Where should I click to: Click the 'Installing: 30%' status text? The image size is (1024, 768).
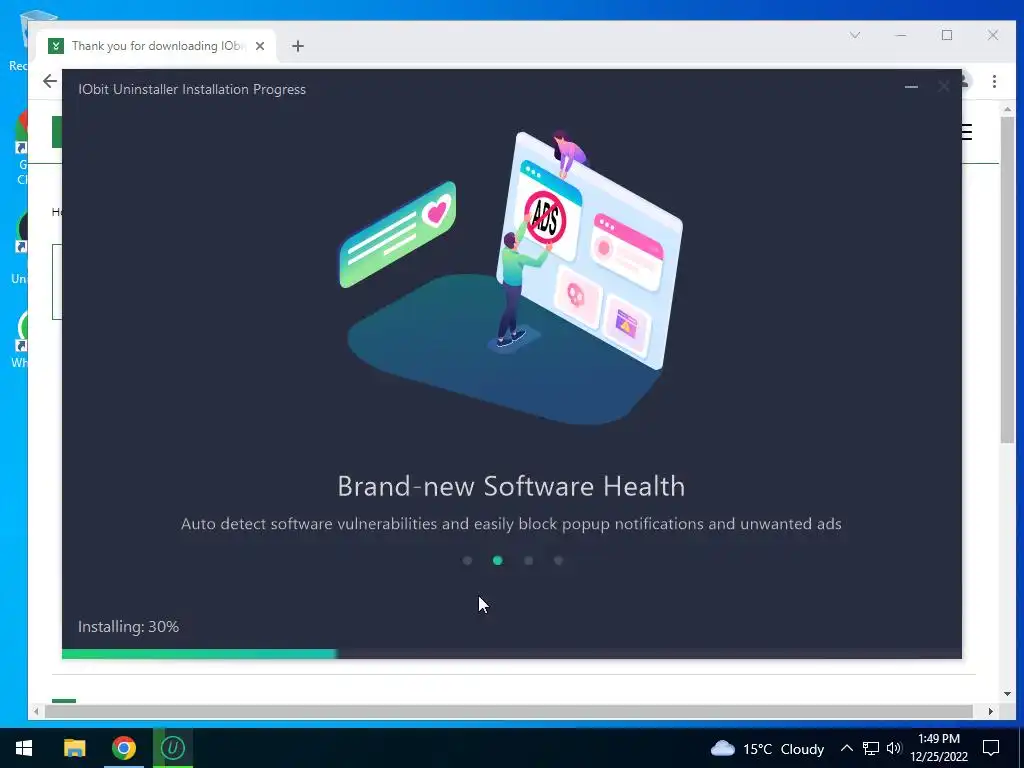coord(128,627)
